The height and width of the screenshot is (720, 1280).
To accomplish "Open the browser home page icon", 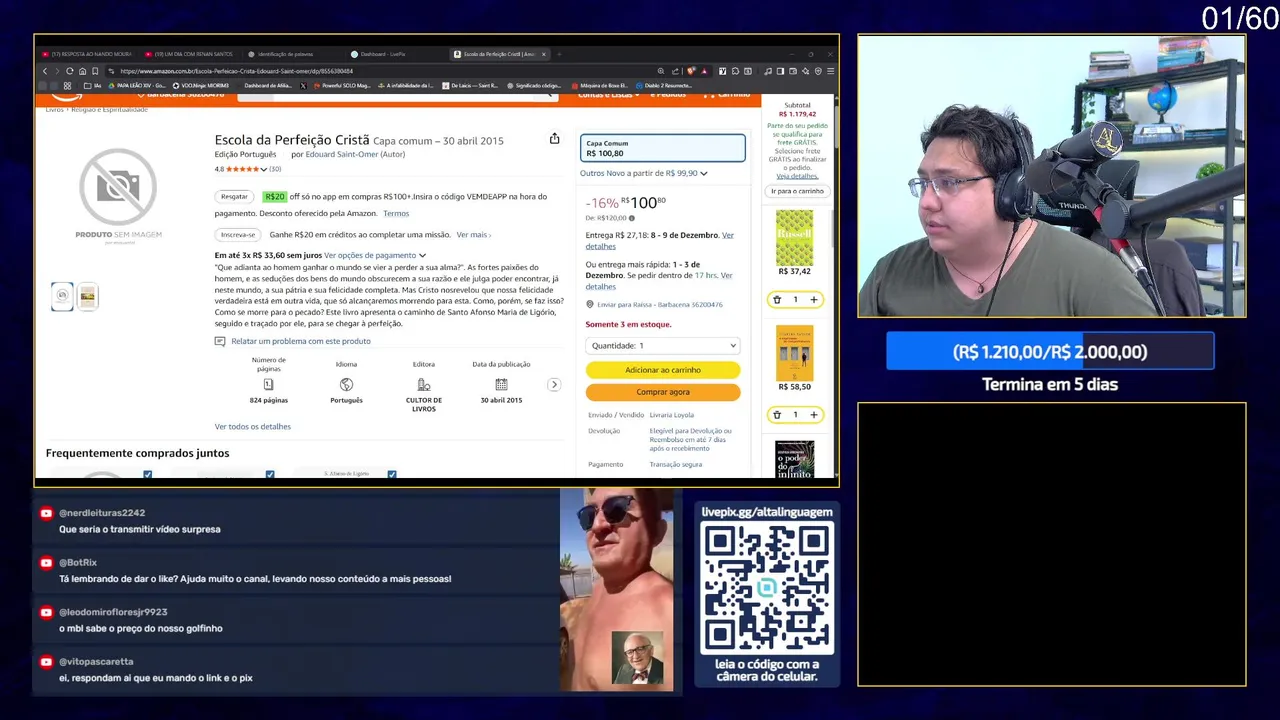I will [82, 71].
